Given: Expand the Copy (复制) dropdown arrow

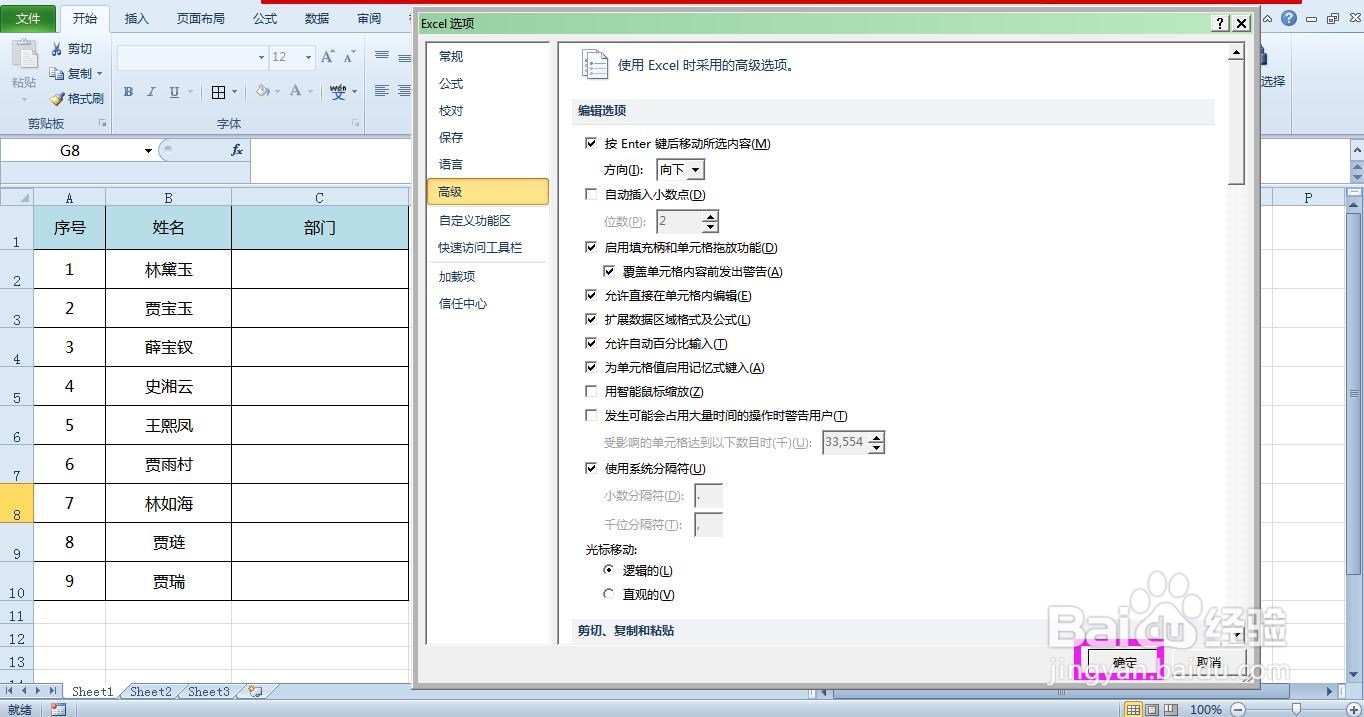Looking at the screenshot, I should tap(100, 74).
